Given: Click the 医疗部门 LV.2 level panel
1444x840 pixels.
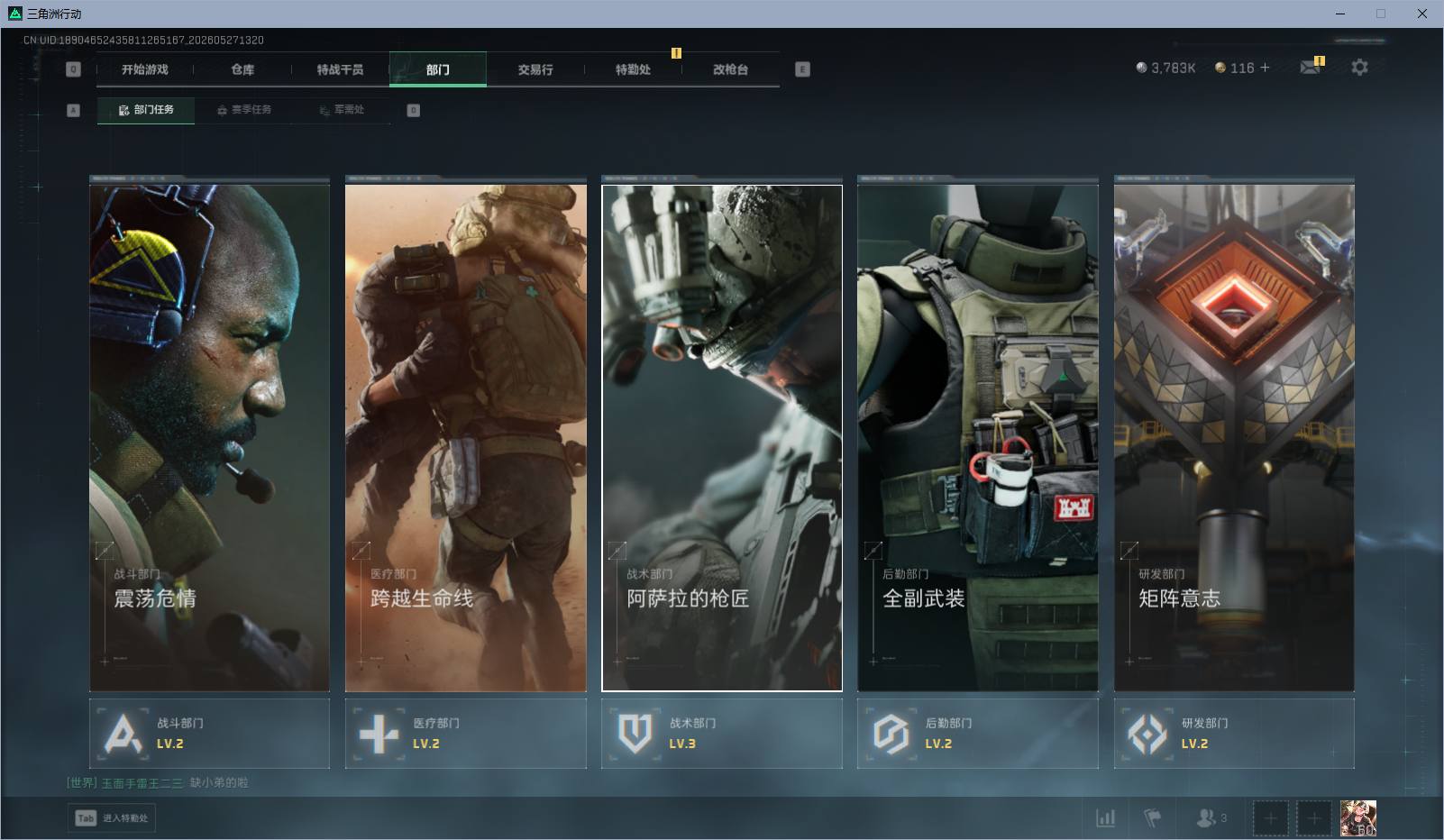Looking at the screenshot, I should pyautogui.click(x=466, y=734).
